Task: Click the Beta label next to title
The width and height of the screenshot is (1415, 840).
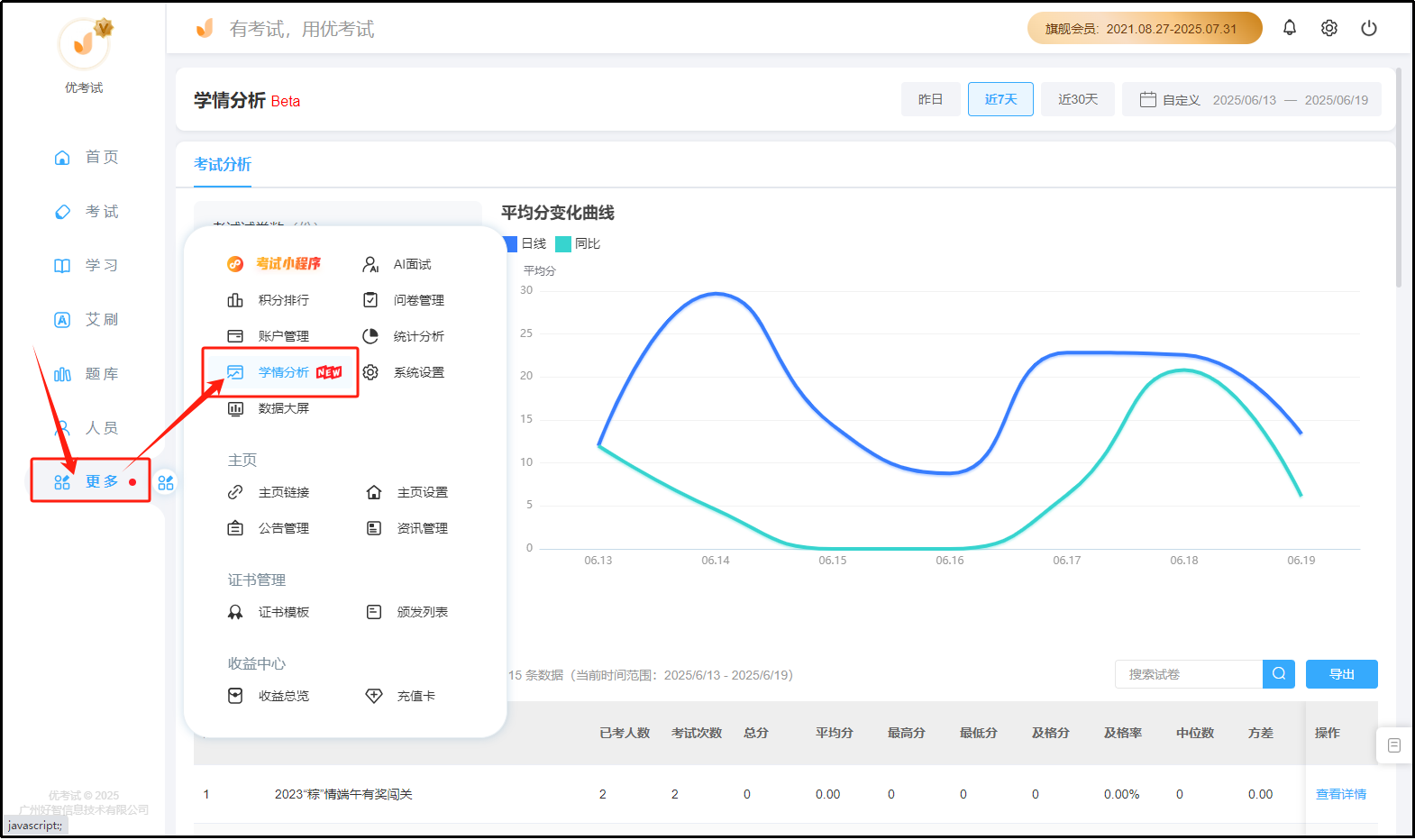Action: click(x=286, y=101)
